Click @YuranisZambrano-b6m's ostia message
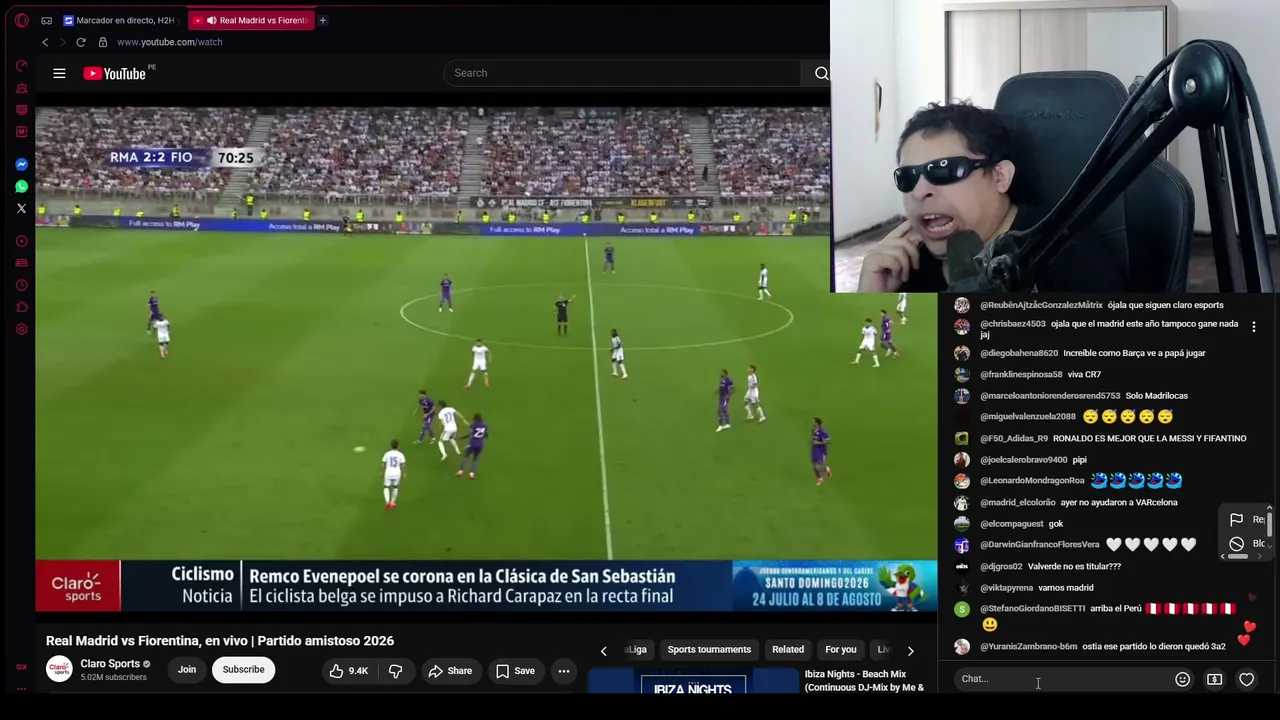1280x720 pixels. coord(1154,647)
